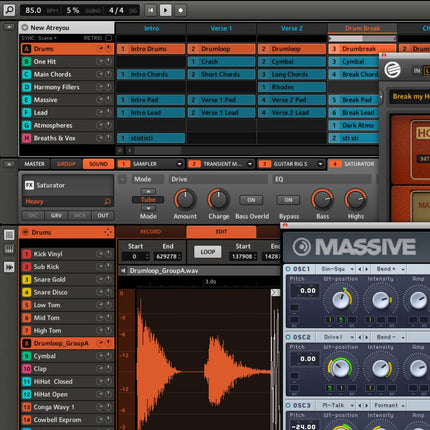Click the LOOP button in the sample editor

208,252
